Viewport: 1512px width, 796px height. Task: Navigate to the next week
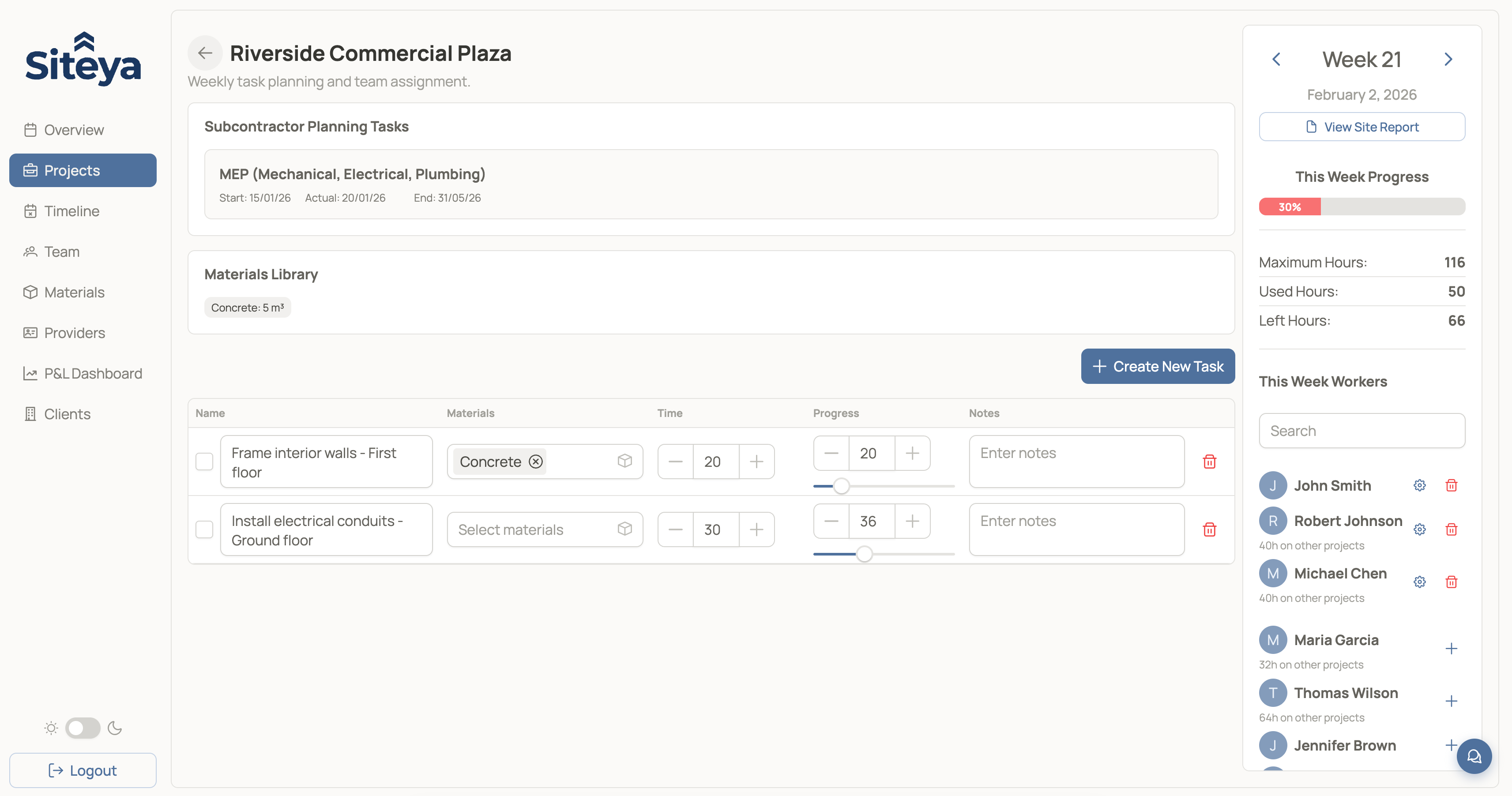tap(1448, 59)
